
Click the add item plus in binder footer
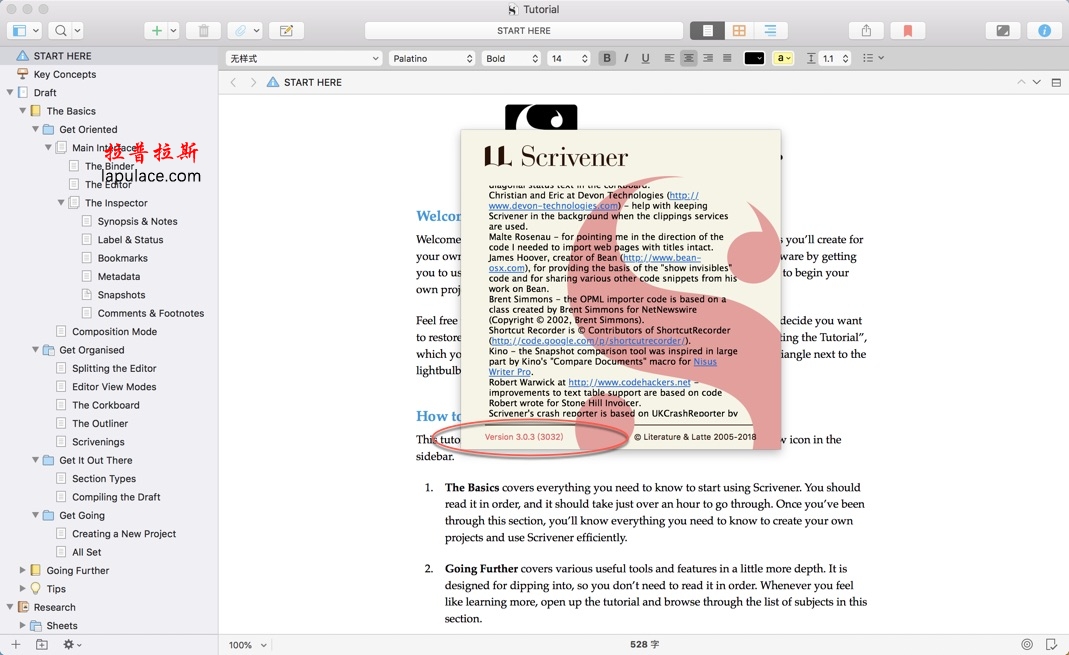click(16, 644)
